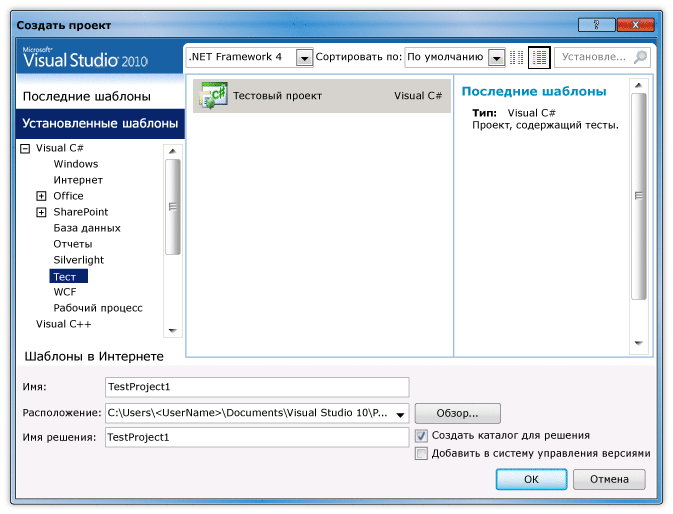
Task: Click the OK button
Action: (531, 479)
